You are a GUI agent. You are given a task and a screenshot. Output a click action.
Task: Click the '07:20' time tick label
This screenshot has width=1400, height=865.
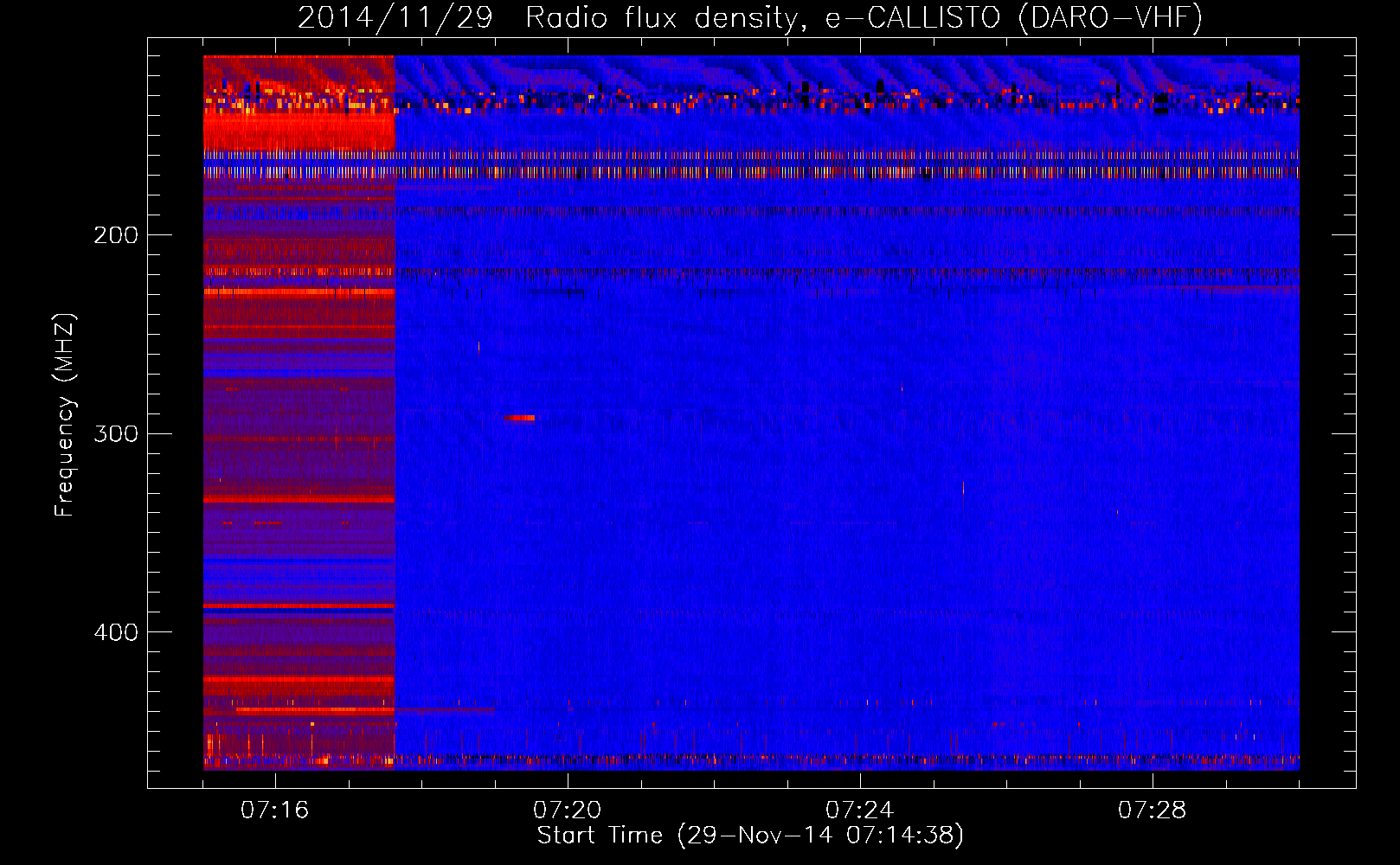568,811
